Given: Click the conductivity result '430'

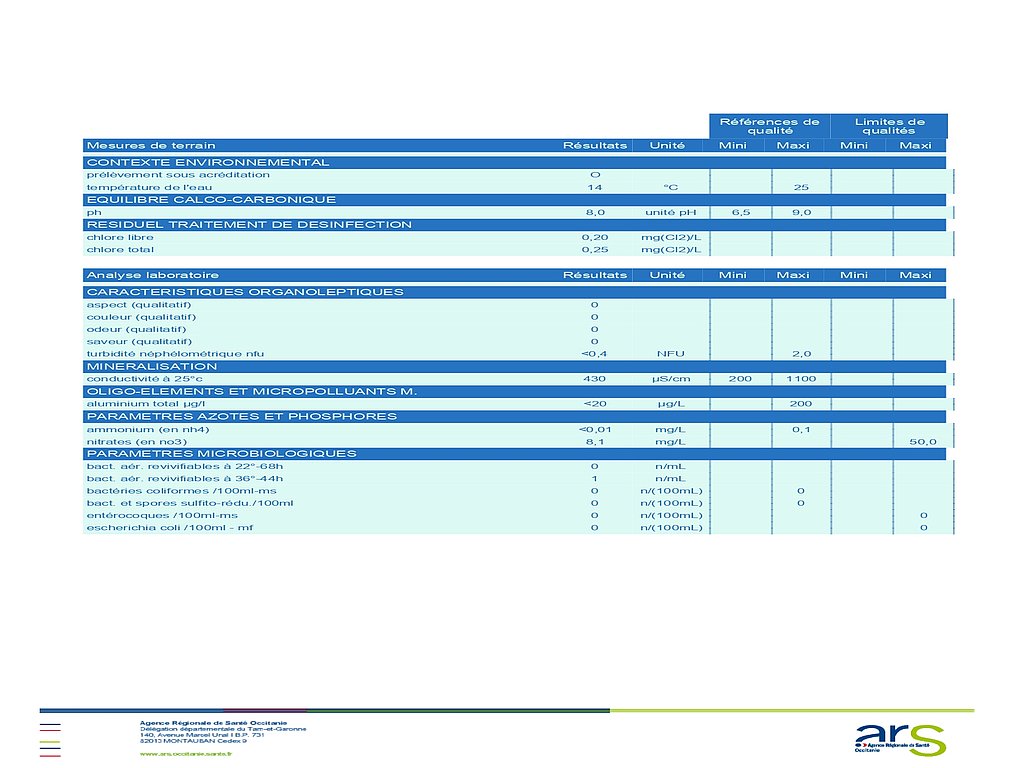Looking at the screenshot, I should pos(594,379).
